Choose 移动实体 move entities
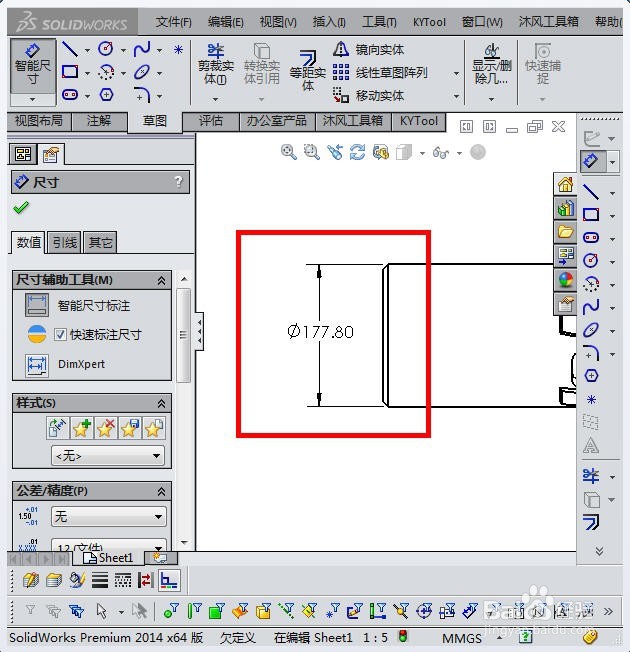 click(368, 96)
